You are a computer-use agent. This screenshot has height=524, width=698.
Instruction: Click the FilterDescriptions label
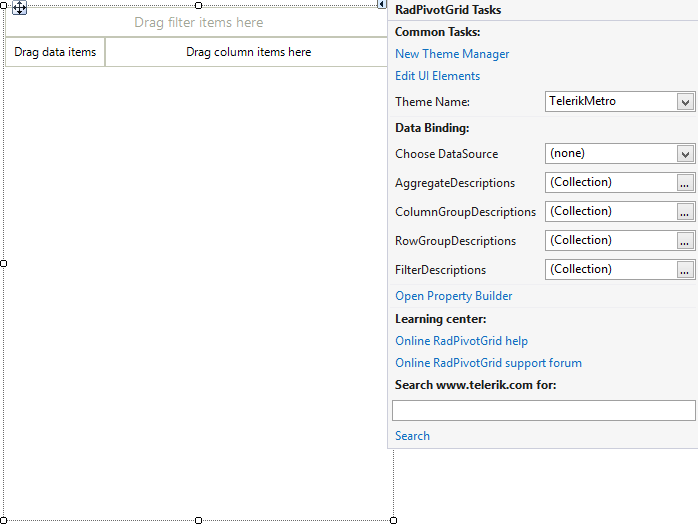pyautogui.click(x=440, y=270)
